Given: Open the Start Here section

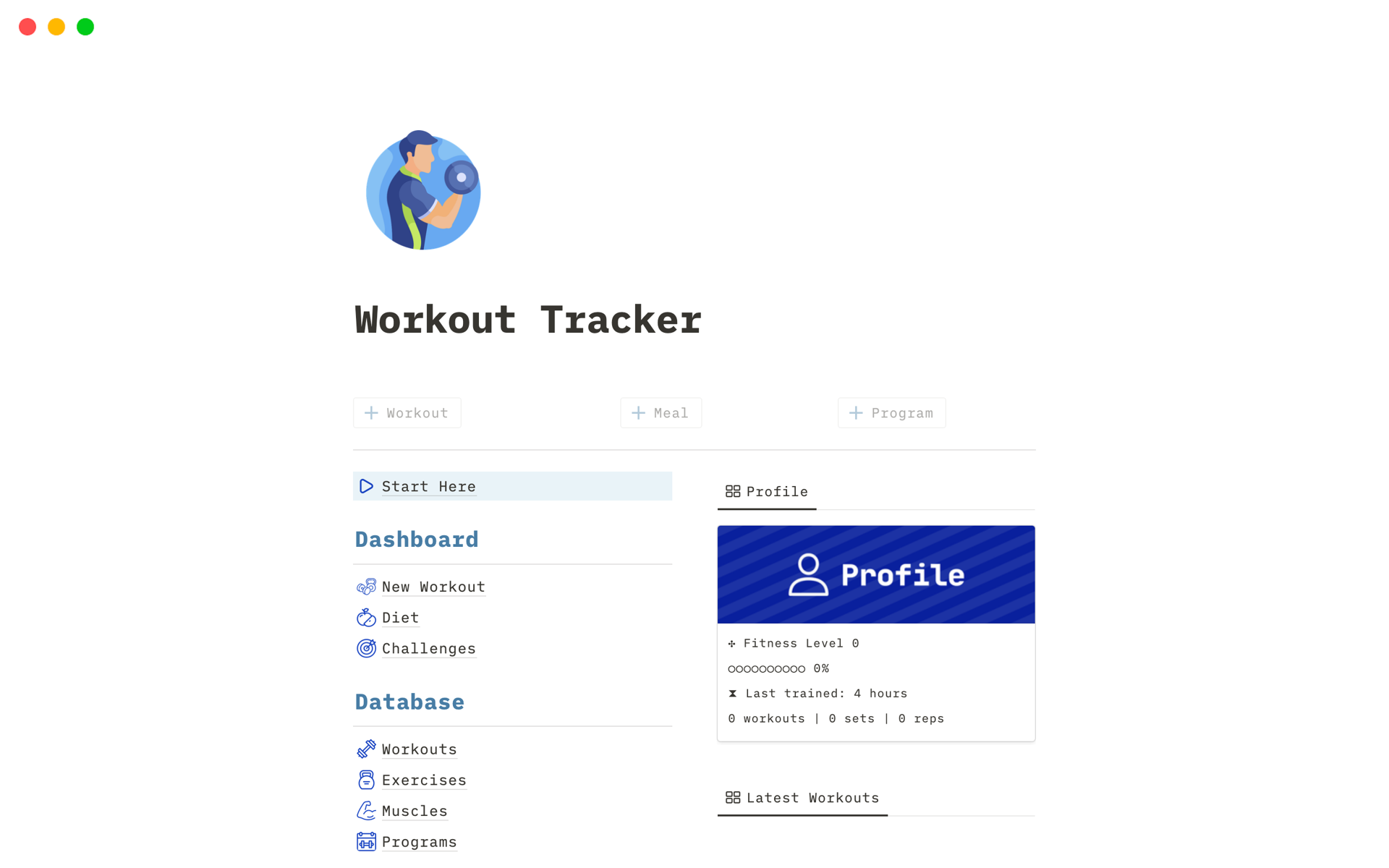Looking at the screenshot, I should (x=428, y=486).
